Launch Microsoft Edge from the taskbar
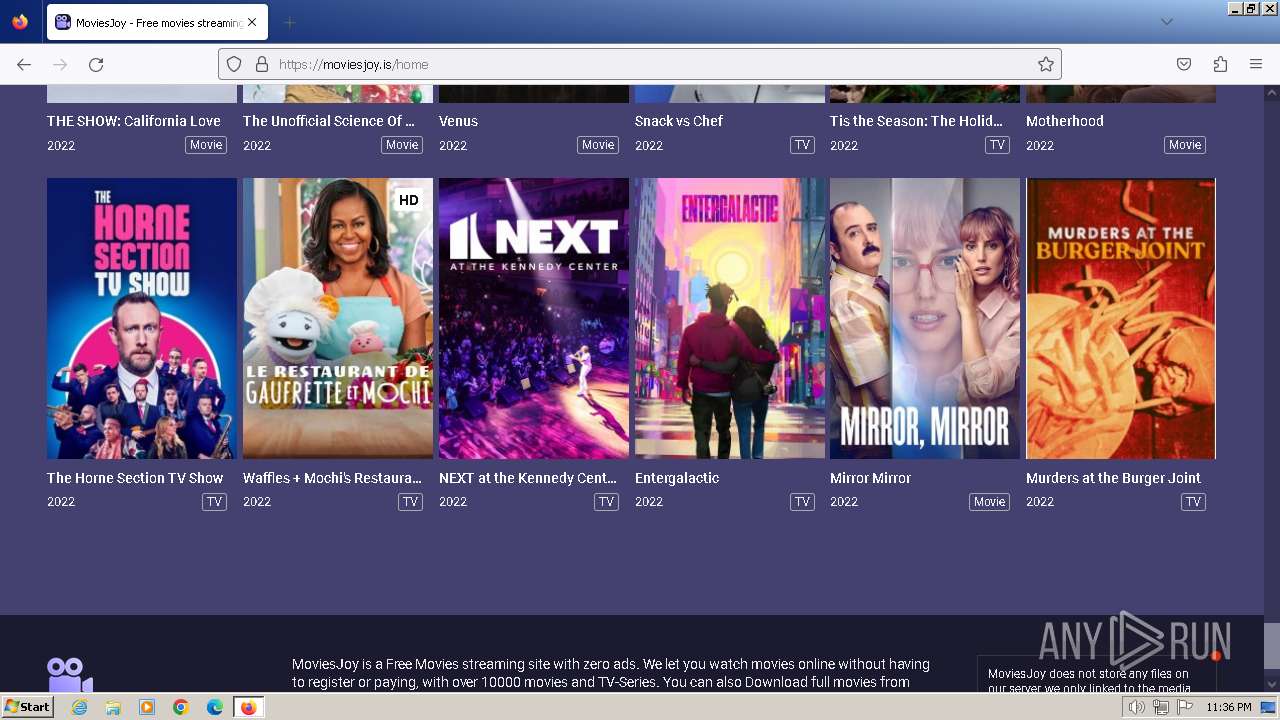 (215, 707)
